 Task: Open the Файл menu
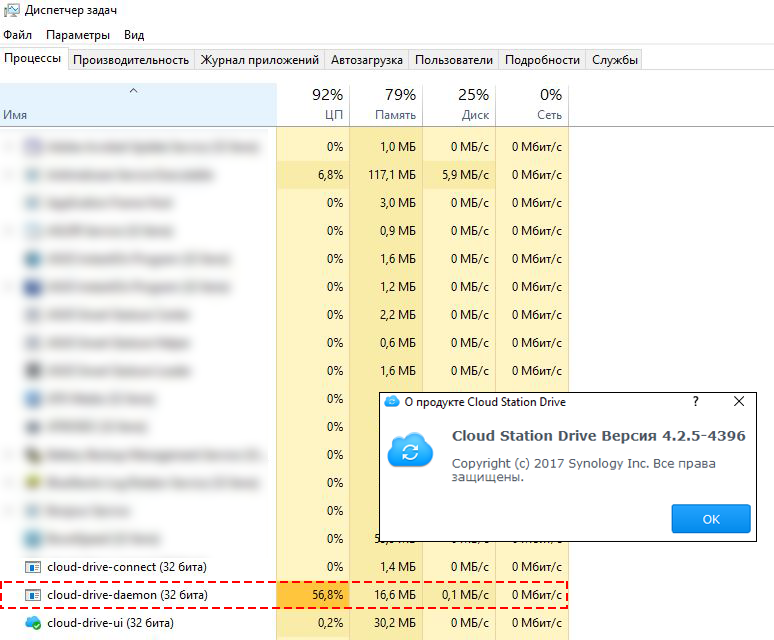click(17, 35)
